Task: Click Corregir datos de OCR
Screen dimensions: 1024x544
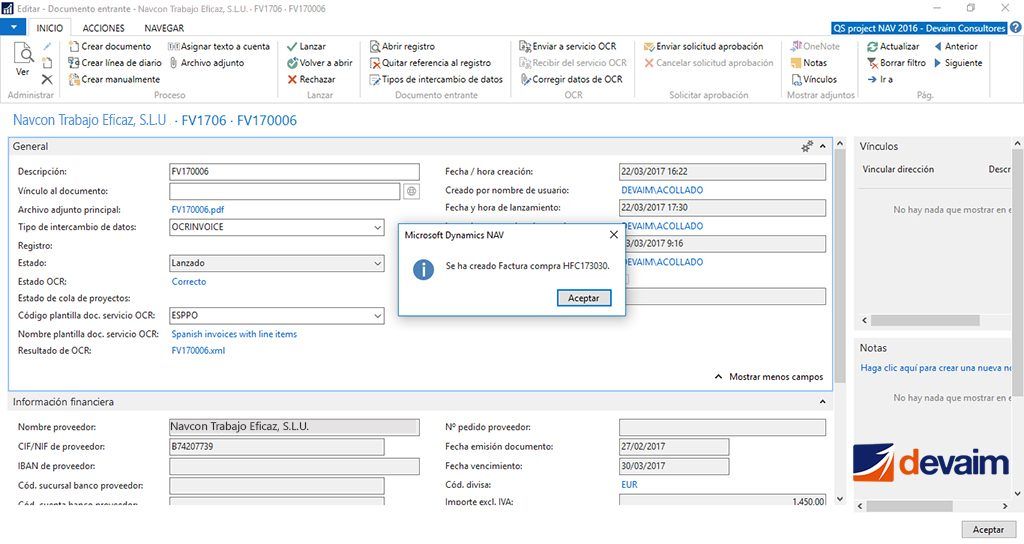Action: pos(571,79)
